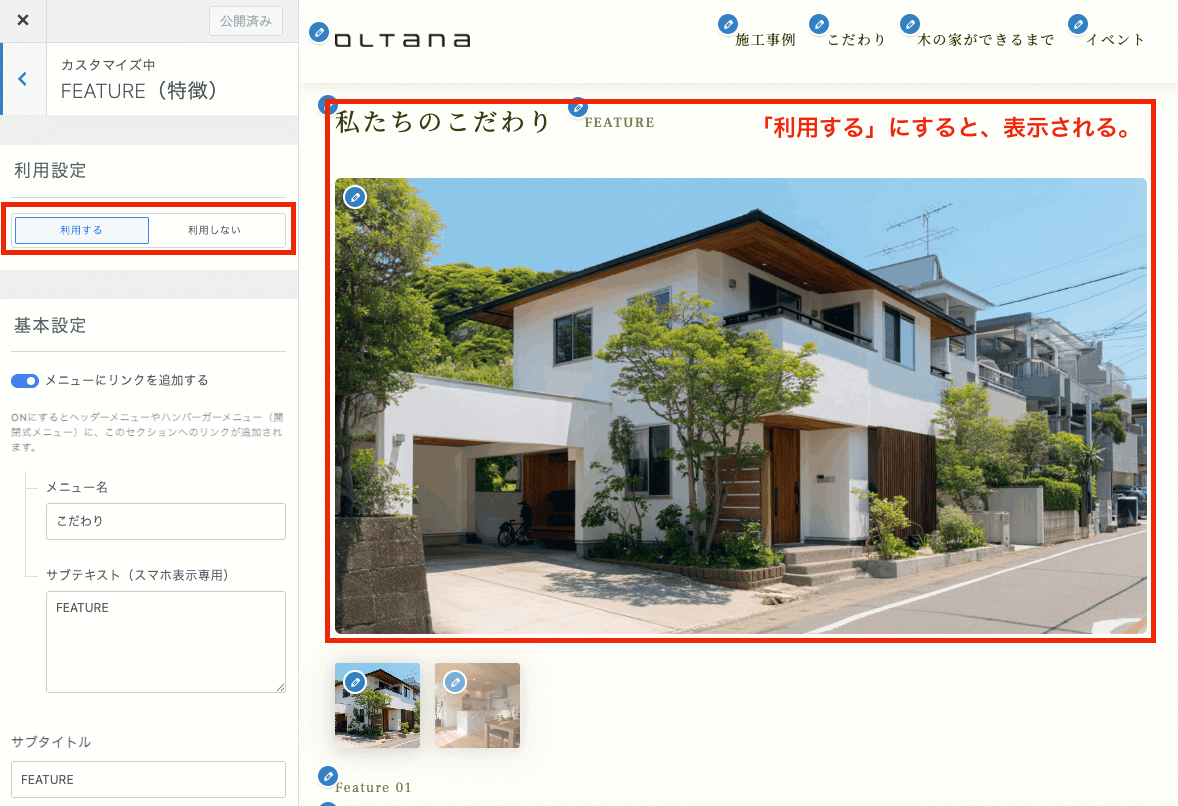Click the edit pencil above 木の家ができるまで
Viewport: 1178px width, 806px height.
(x=910, y=24)
